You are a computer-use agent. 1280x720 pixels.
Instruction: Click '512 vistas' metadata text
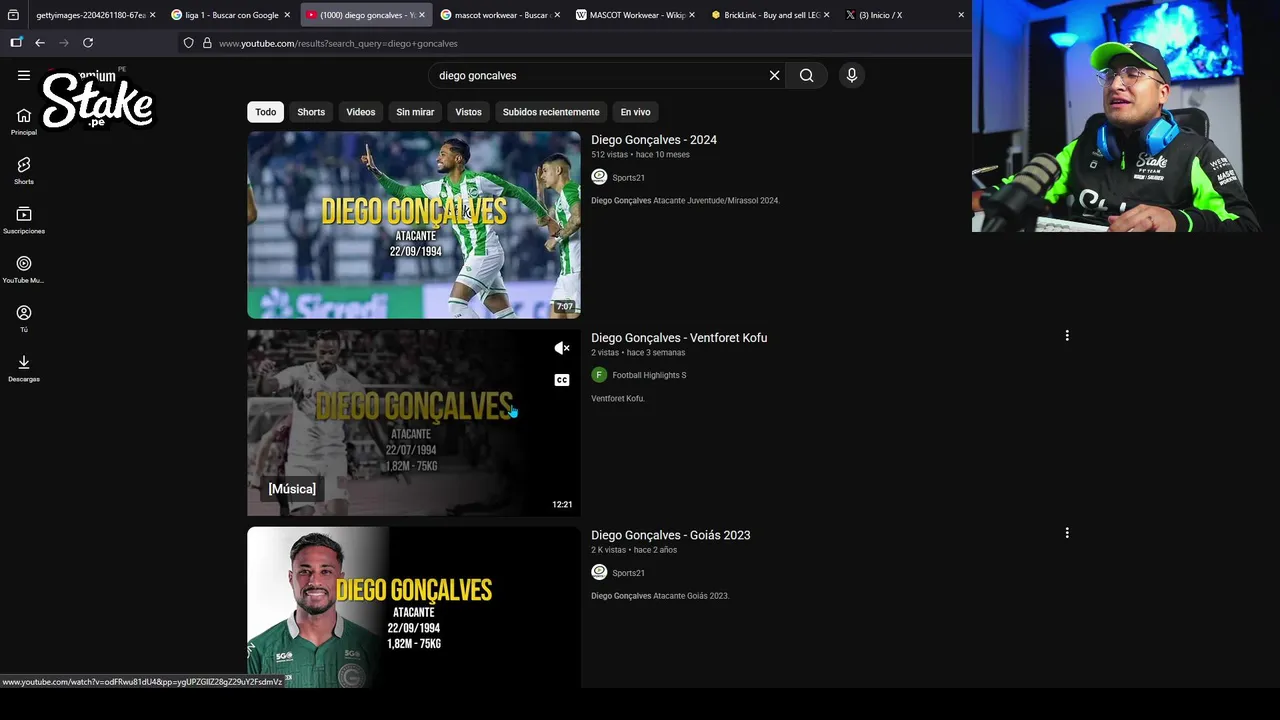point(609,155)
